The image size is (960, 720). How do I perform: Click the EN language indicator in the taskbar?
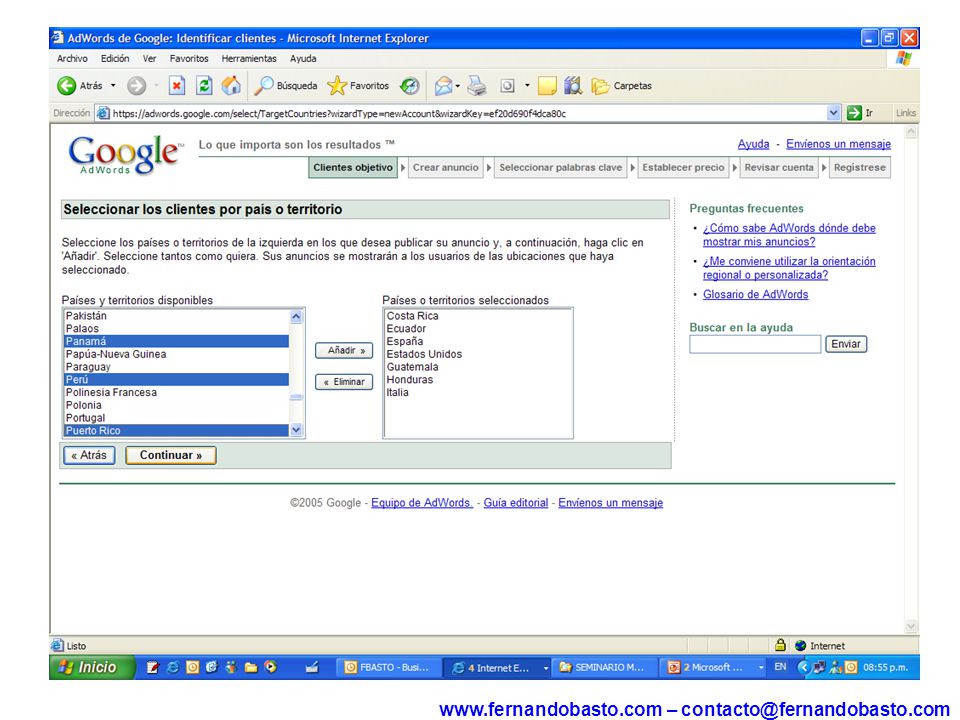click(x=780, y=667)
